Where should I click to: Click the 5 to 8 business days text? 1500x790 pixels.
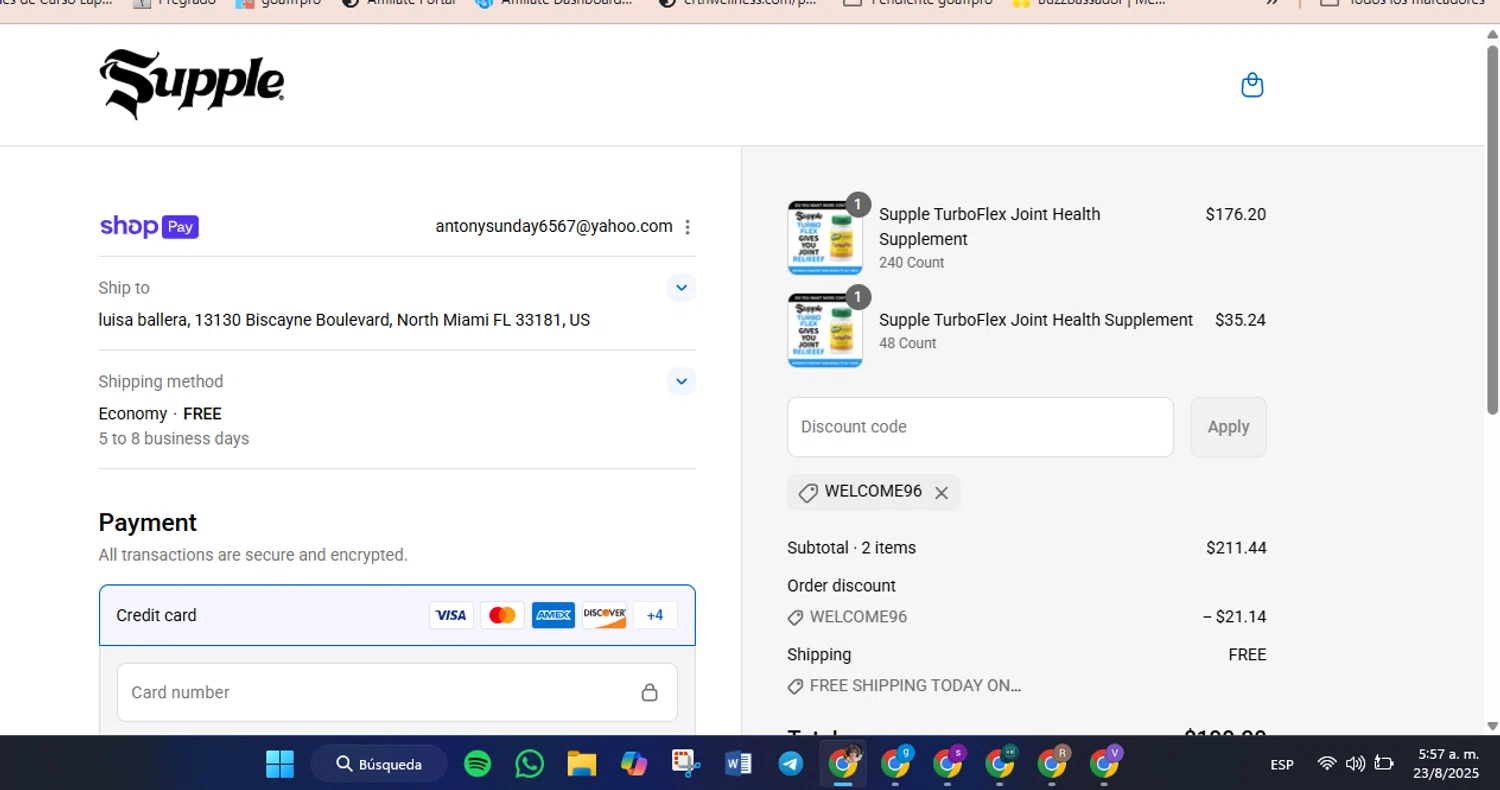pos(174,439)
